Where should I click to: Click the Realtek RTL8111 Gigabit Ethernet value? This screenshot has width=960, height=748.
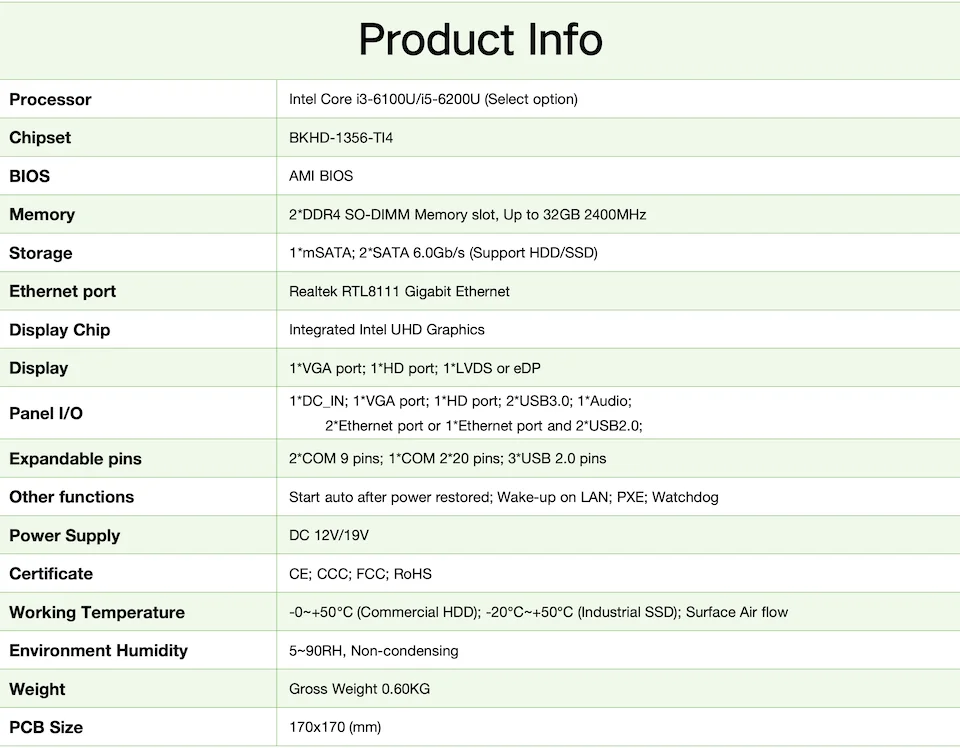coord(399,291)
